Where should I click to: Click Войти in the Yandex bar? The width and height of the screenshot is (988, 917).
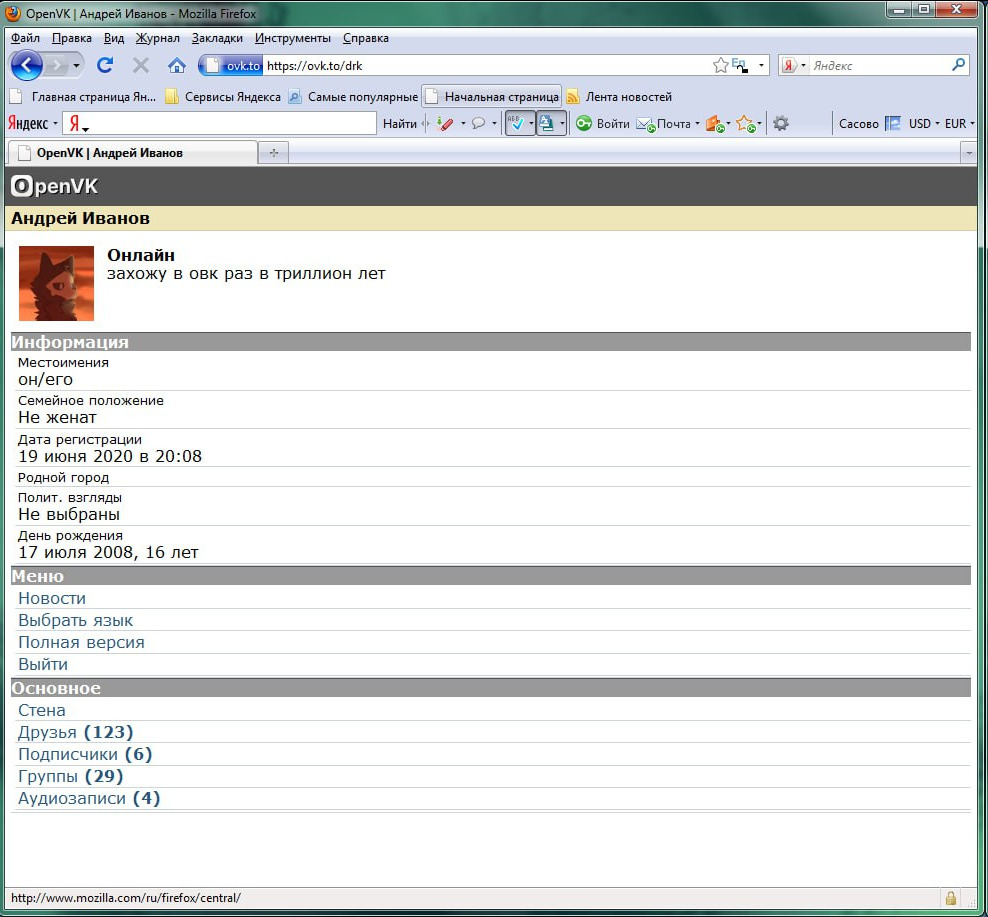tap(613, 124)
